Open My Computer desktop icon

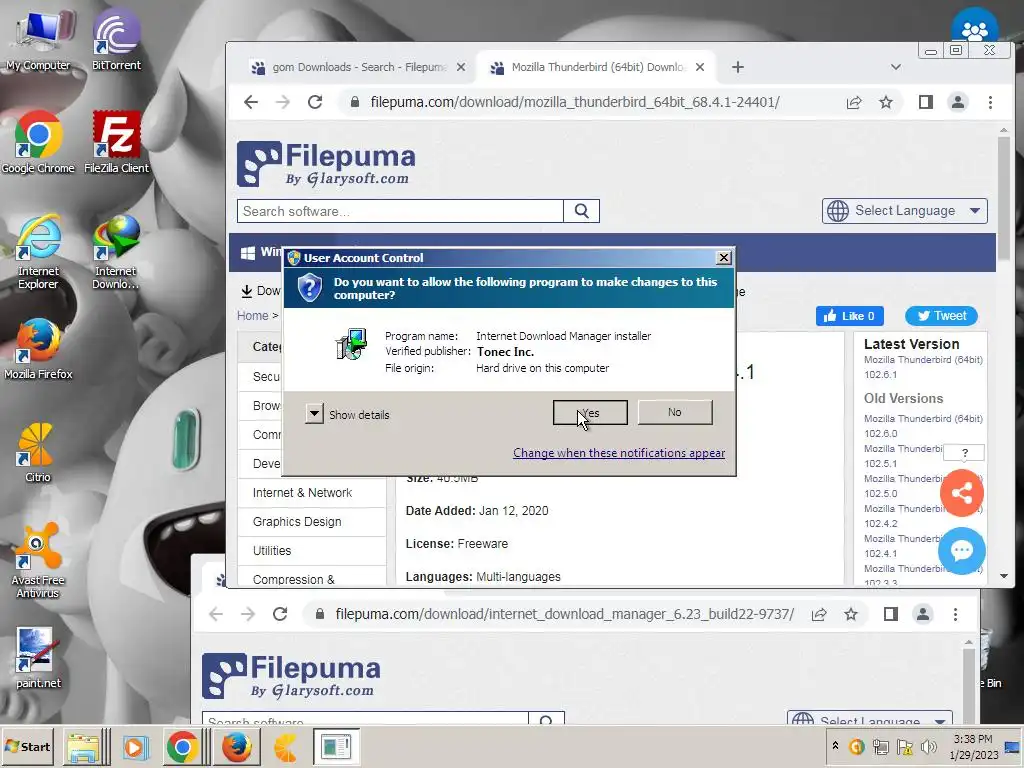[x=38, y=39]
